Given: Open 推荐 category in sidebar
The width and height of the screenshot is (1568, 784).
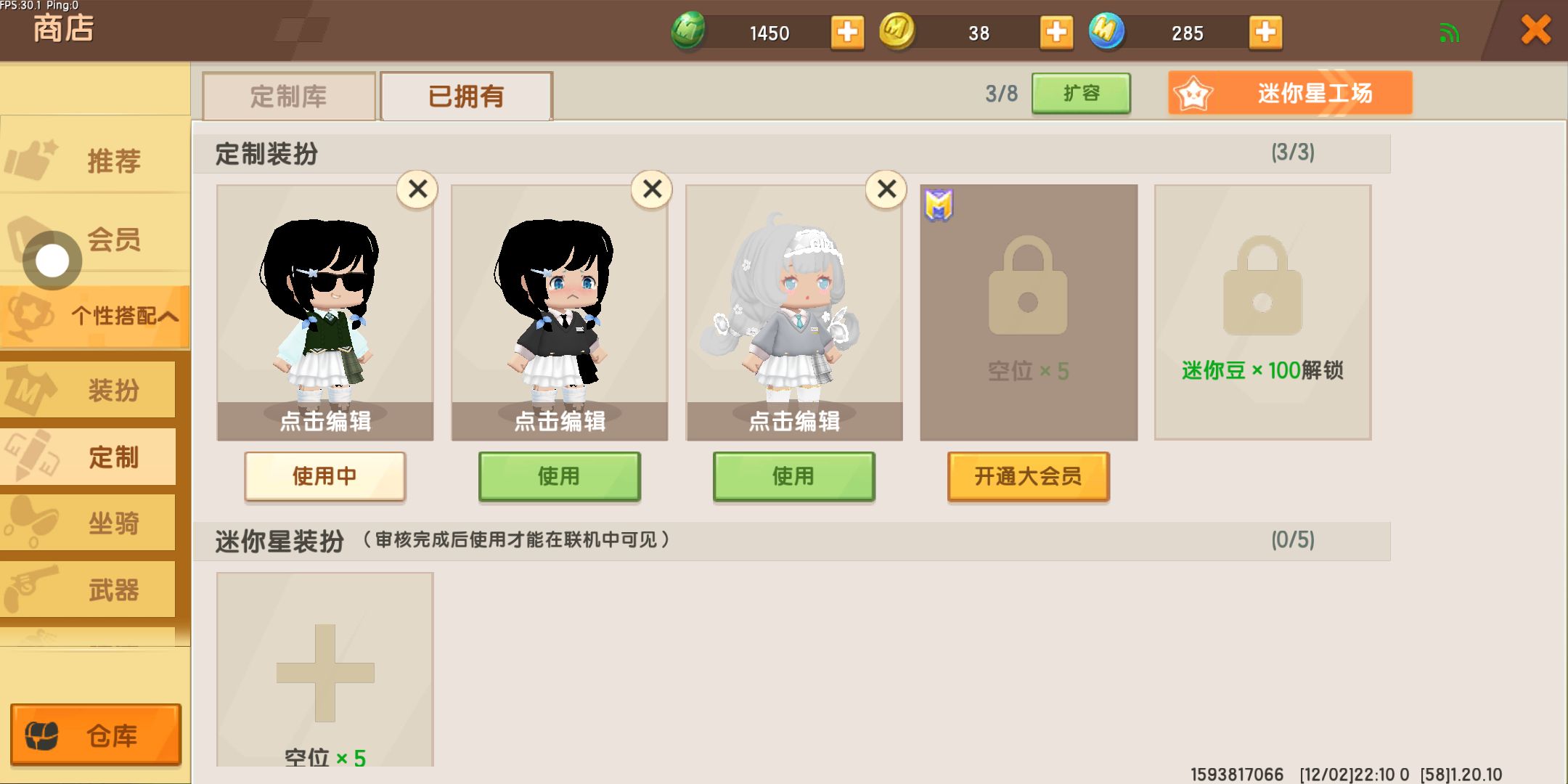Looking at the screenshot, I should (x=95, y=160).
